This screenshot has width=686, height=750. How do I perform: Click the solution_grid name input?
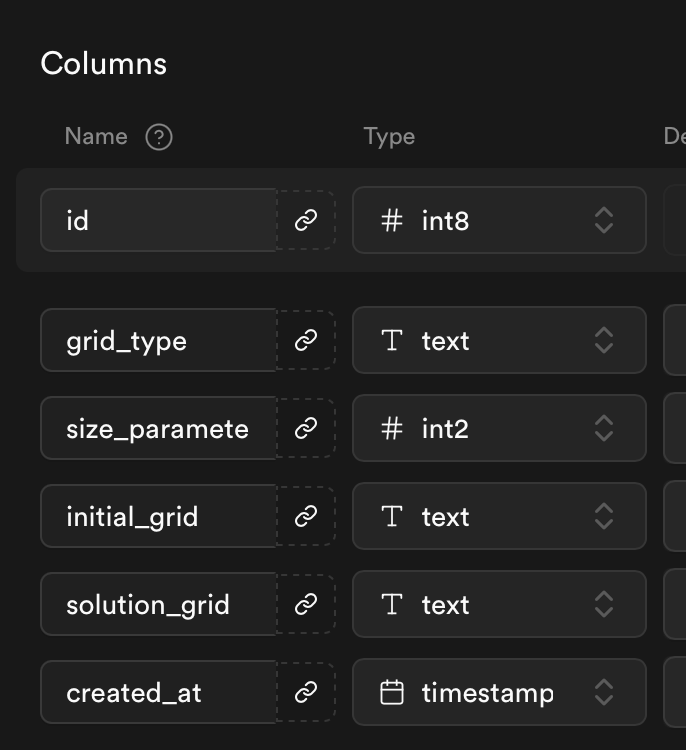coord(158,605)
